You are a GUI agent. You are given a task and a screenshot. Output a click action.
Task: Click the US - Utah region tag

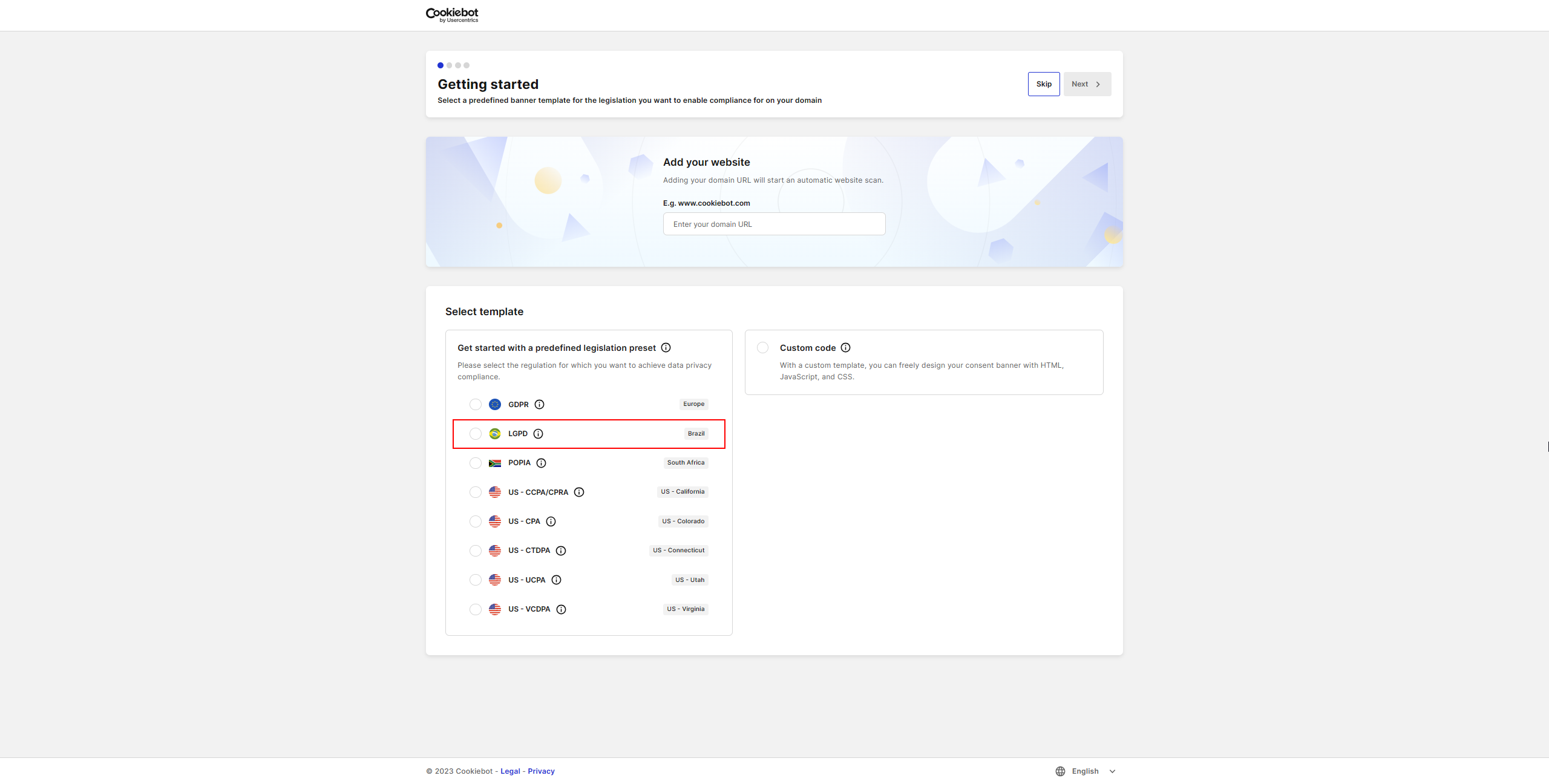coord(690,580)
